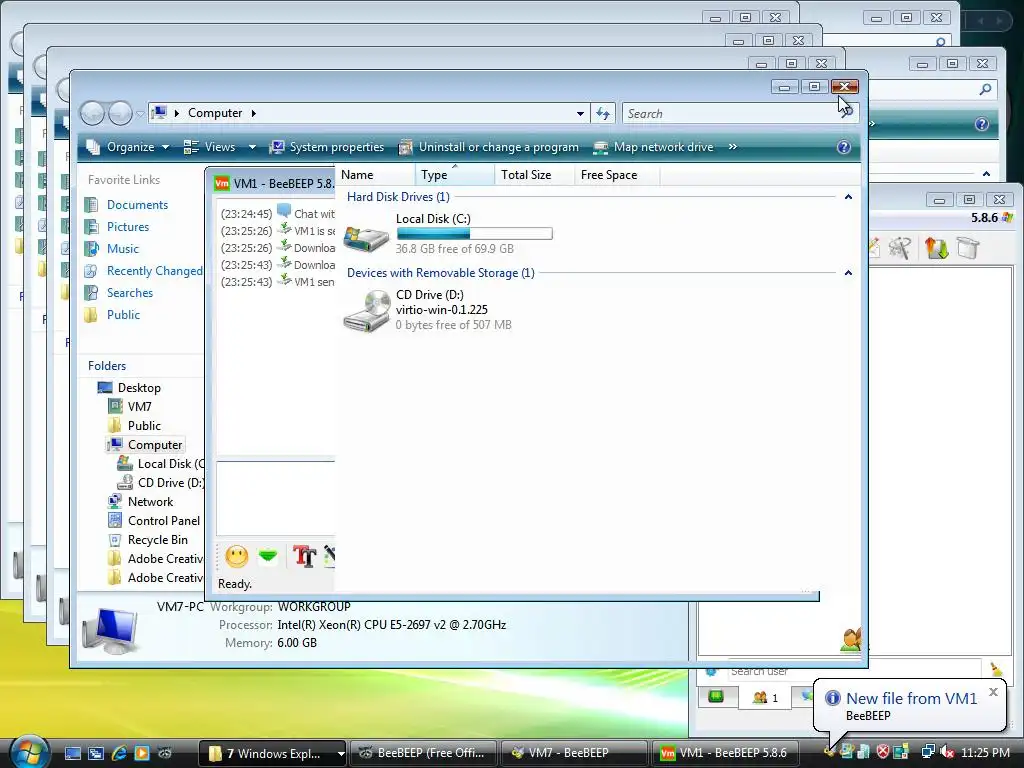Open the emoticon smiley in VM1 BeeBEEP chat
This screenshot has width=1024, height=768.
[x=236, y=556]
